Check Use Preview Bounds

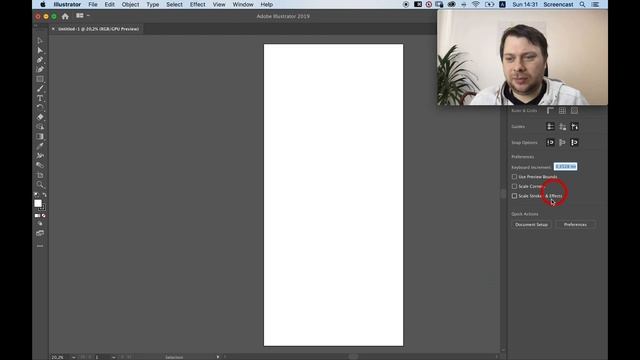point(514,177)
